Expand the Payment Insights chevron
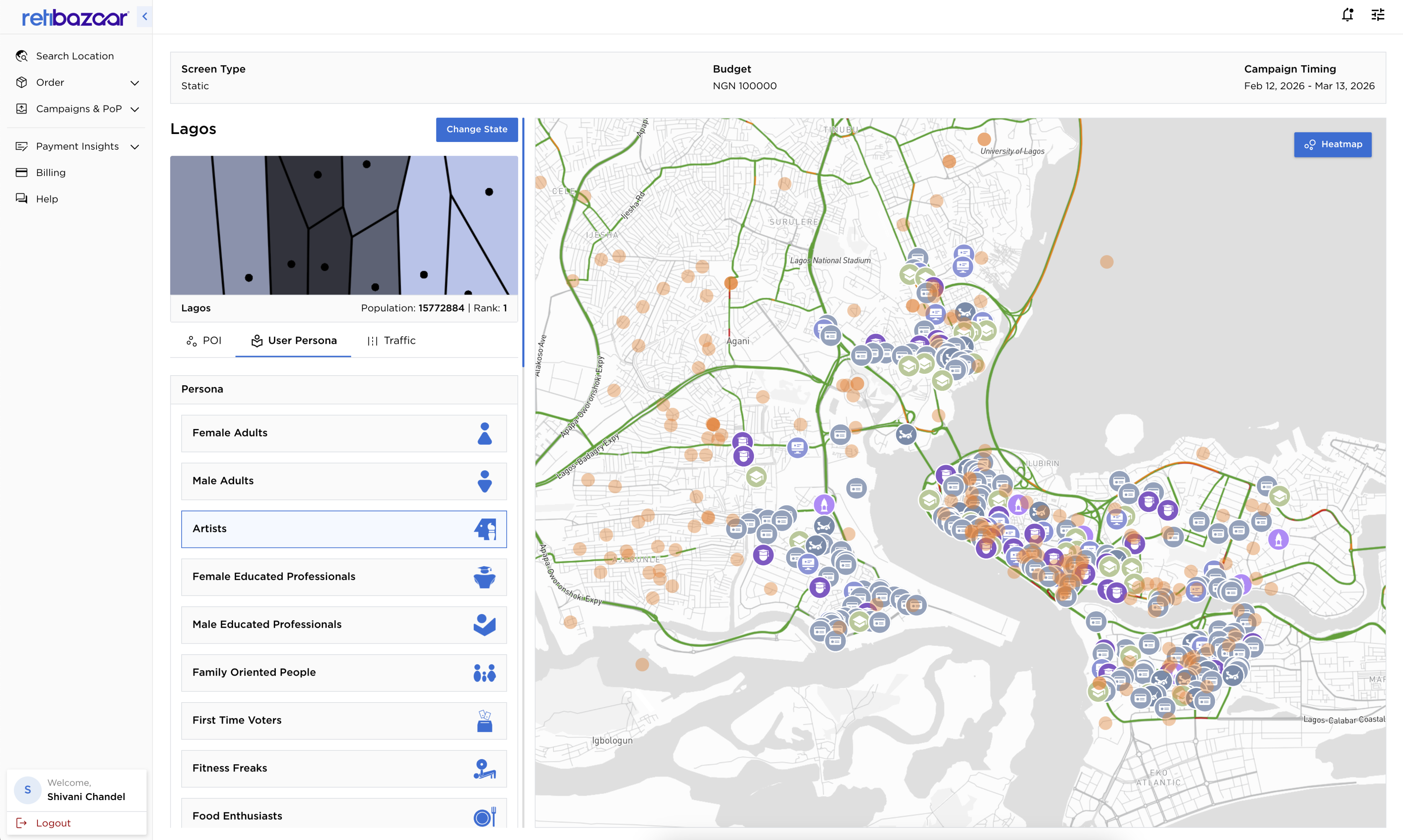 pos(135,147)
